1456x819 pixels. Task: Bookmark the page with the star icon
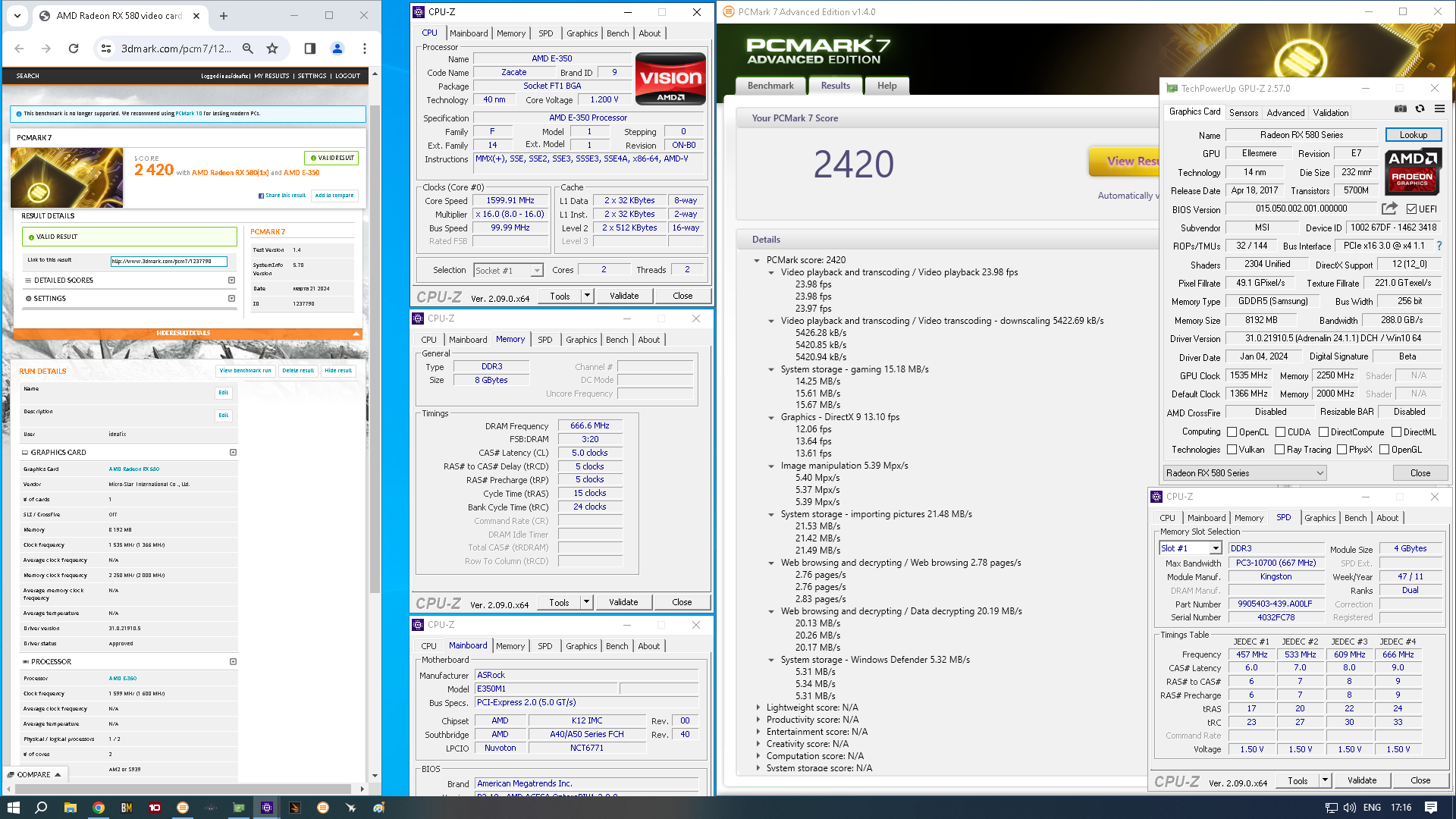click(272, 49)
